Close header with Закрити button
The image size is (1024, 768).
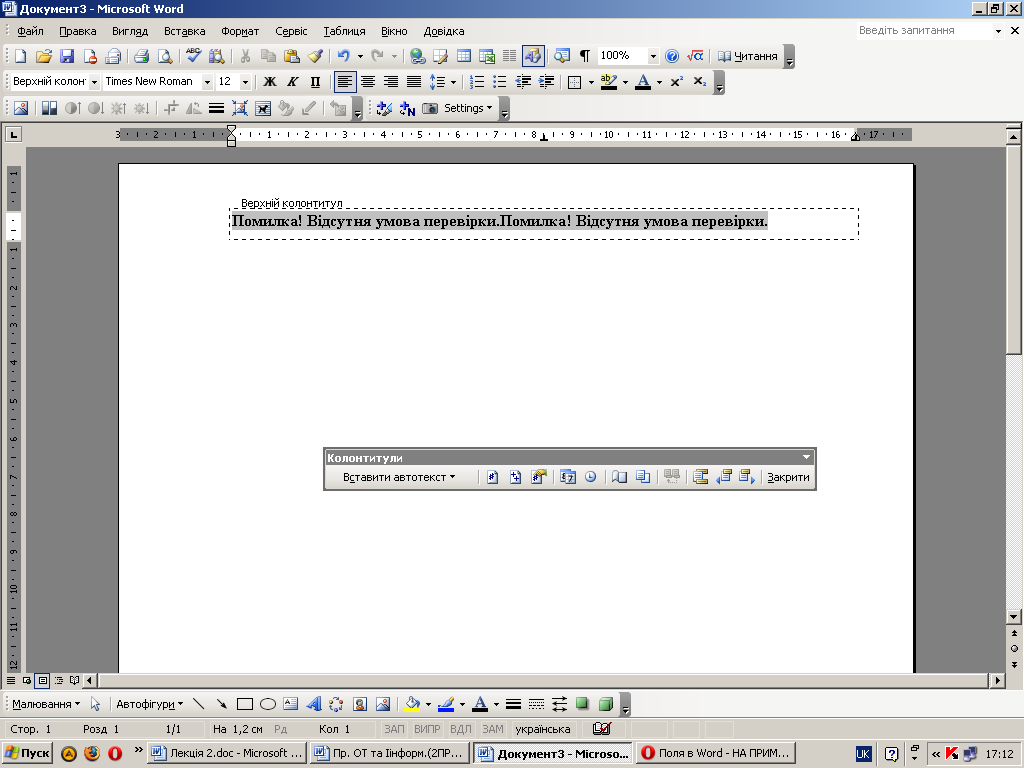(x=788, y=477)
